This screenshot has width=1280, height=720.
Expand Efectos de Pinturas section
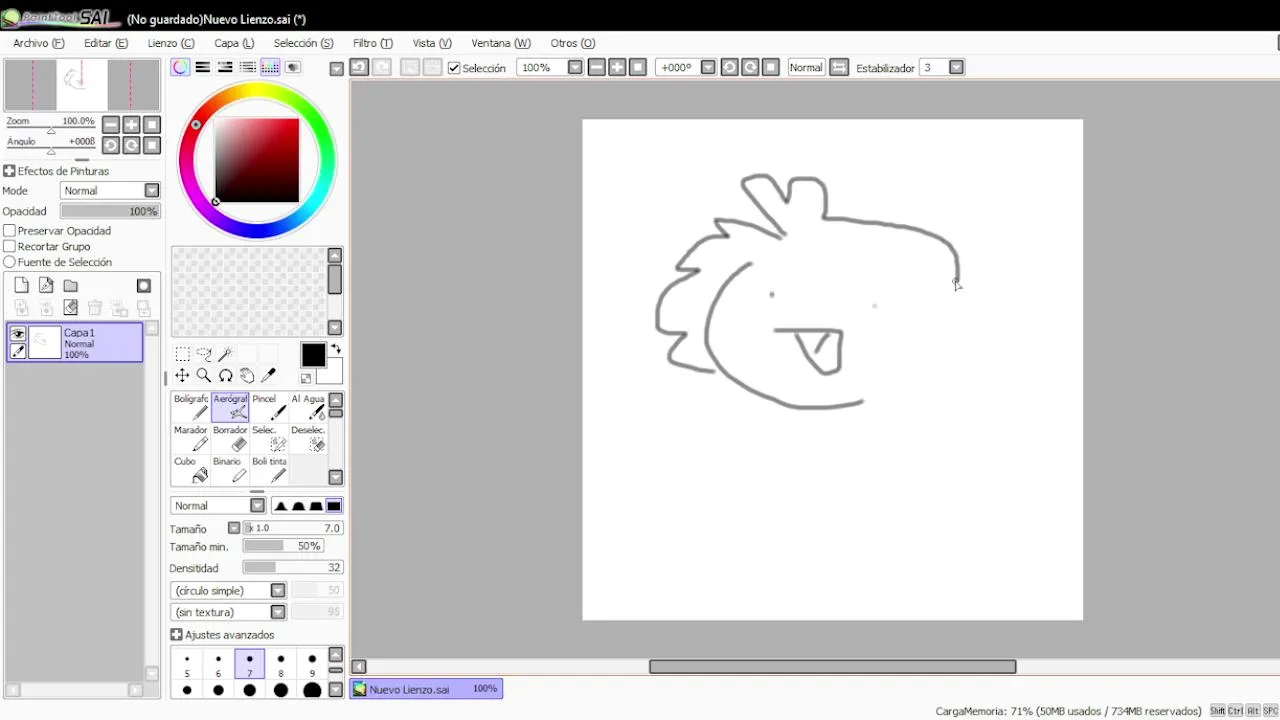[9, 171]
